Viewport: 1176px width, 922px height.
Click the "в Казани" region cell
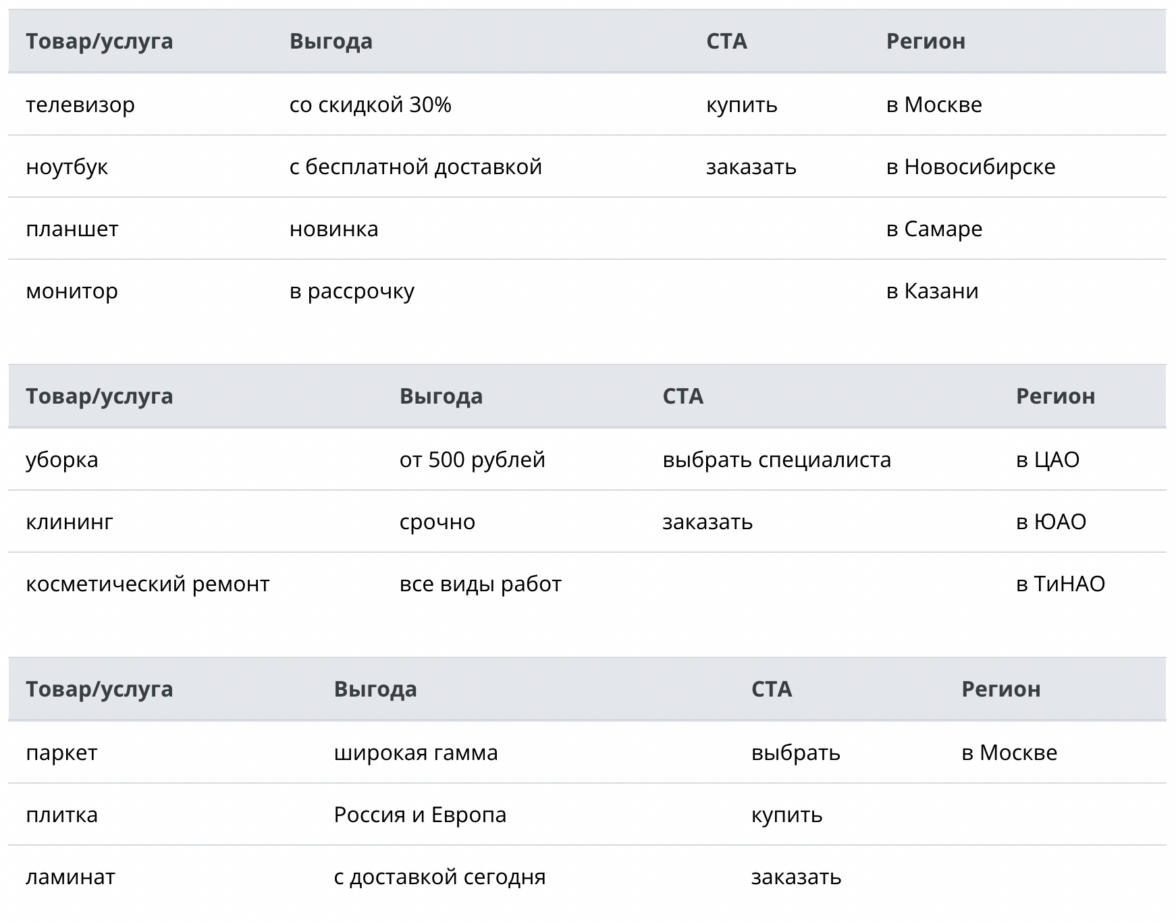[x=932, y=291]
